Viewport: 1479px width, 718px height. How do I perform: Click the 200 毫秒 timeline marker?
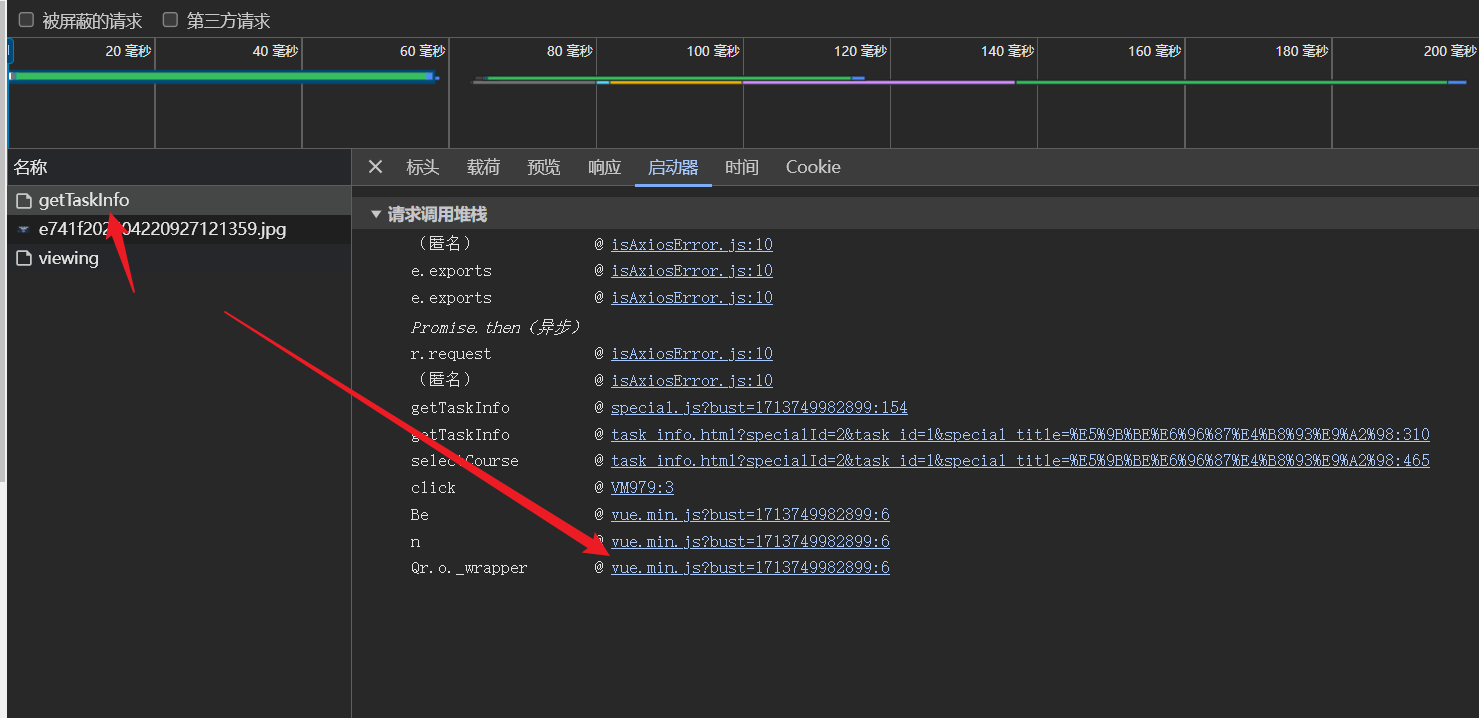1449,51
